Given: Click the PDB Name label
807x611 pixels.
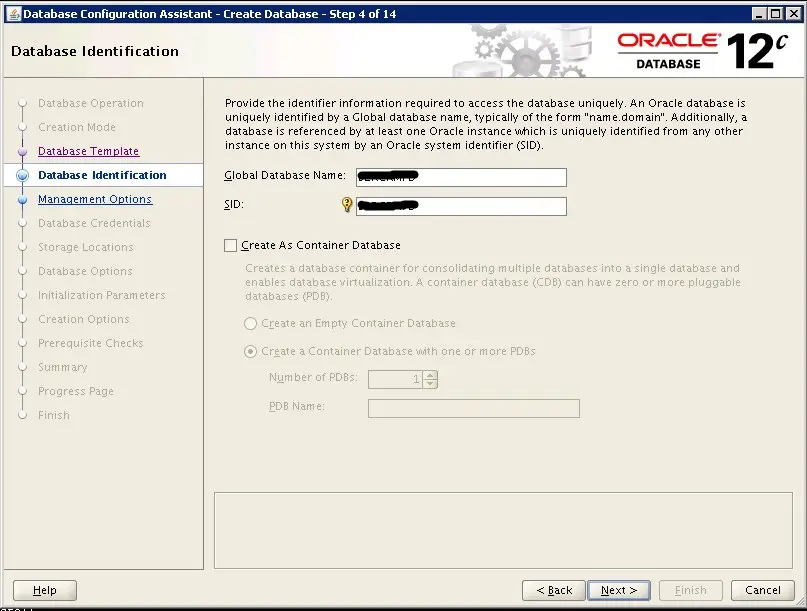Looking at the screenshot, I should point(296,407).
